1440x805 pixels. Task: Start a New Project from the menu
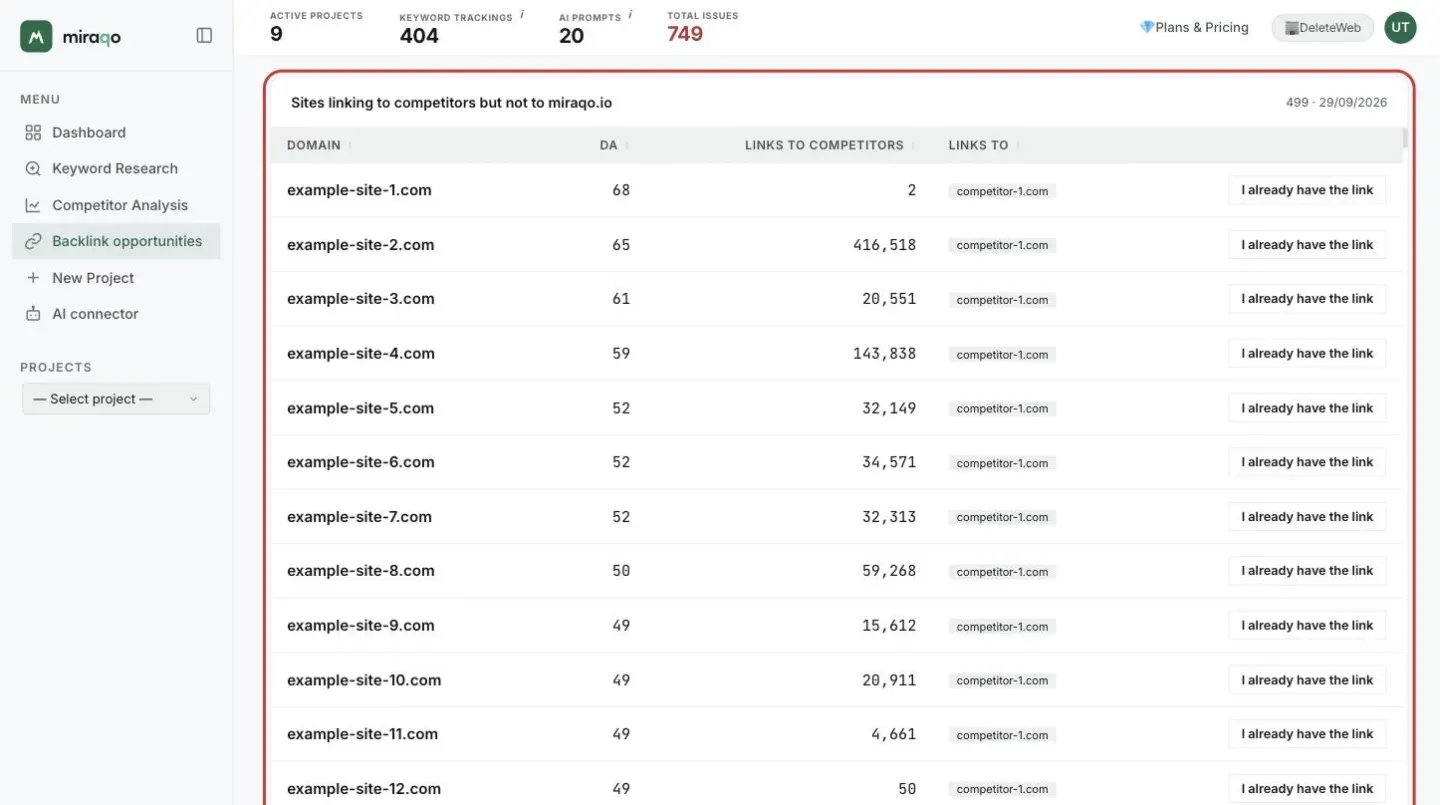[116, 278]
